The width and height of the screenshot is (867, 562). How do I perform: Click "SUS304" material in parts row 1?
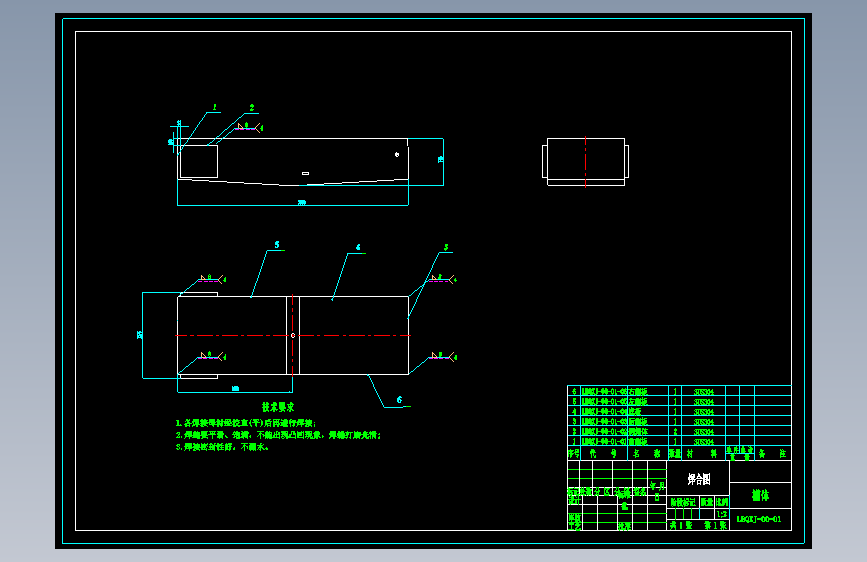[703, 441]
